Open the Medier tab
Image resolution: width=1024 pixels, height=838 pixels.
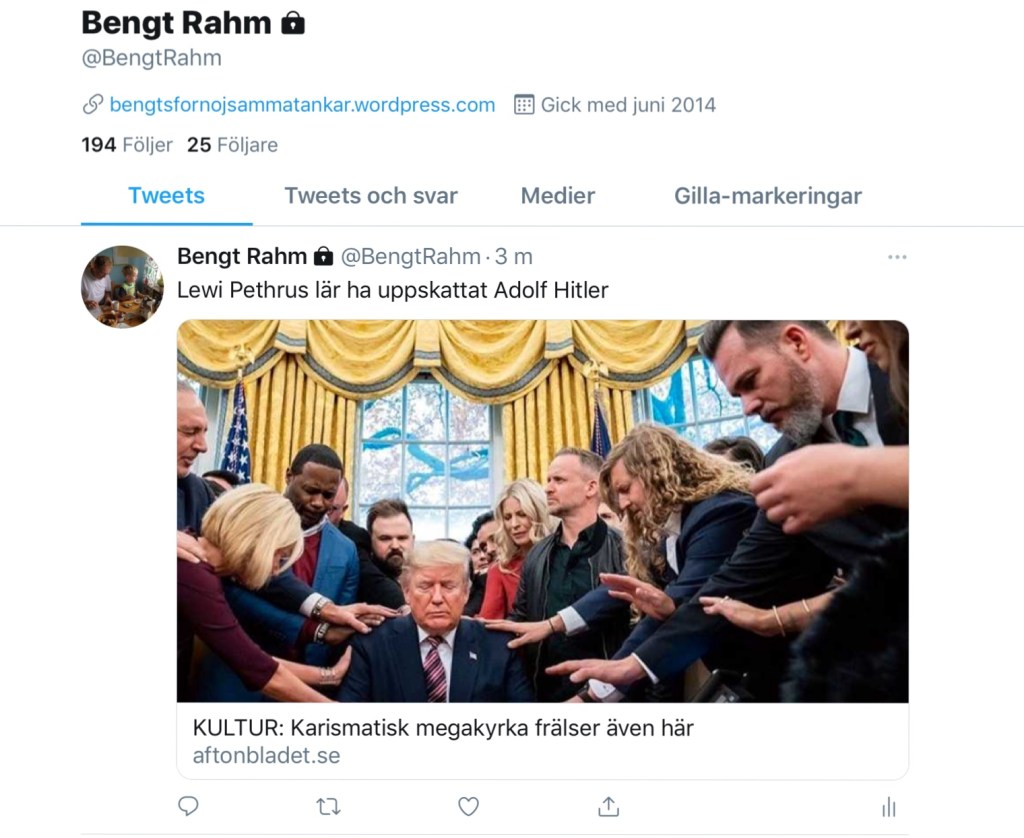[558, 196]
